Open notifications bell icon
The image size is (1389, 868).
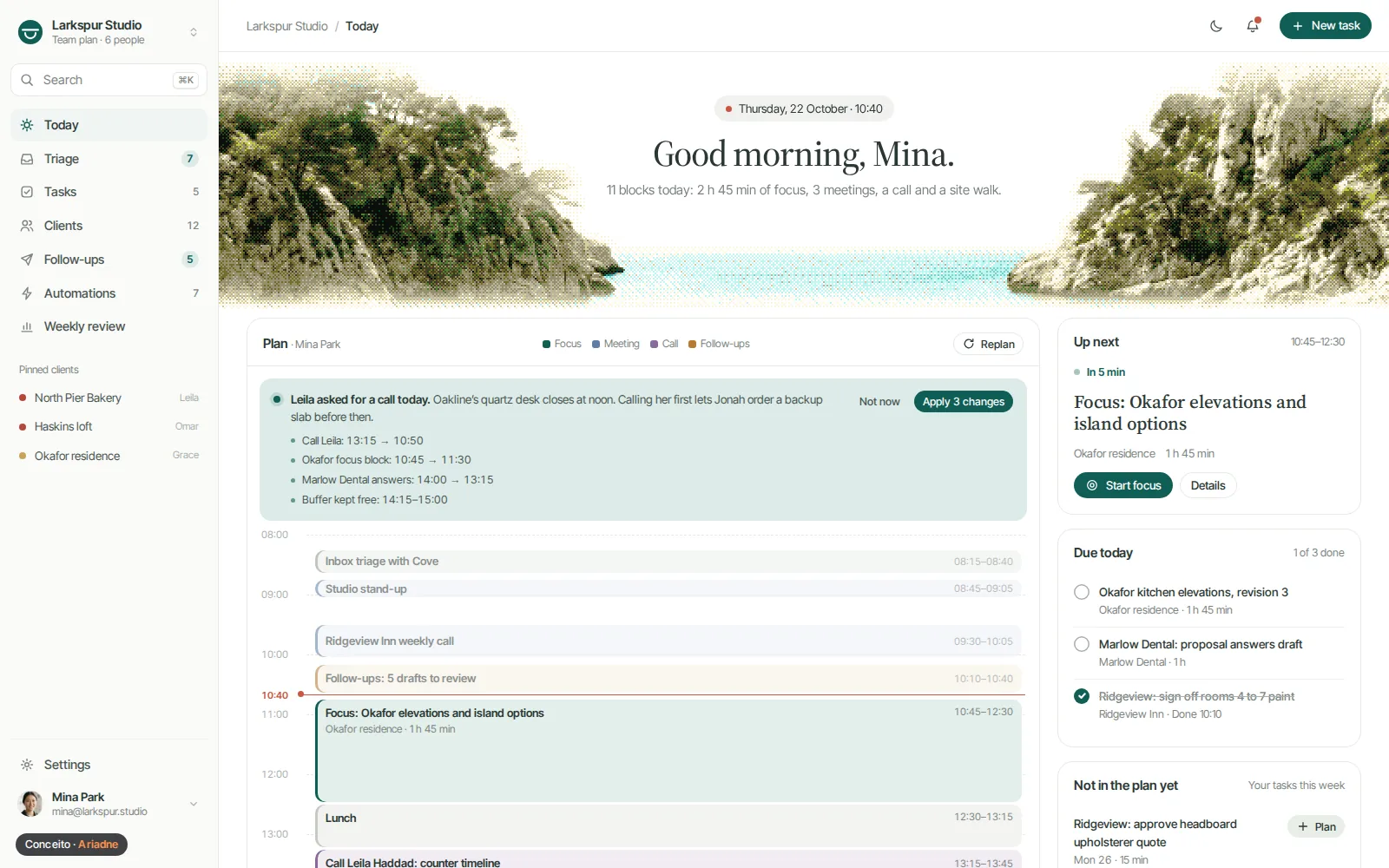coord(1252,26)
